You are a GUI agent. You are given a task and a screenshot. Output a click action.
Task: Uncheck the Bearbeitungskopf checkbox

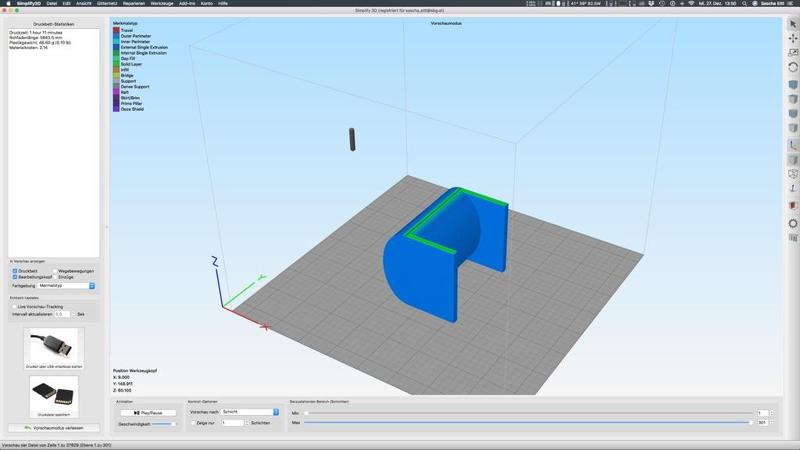tap(15, 277)
